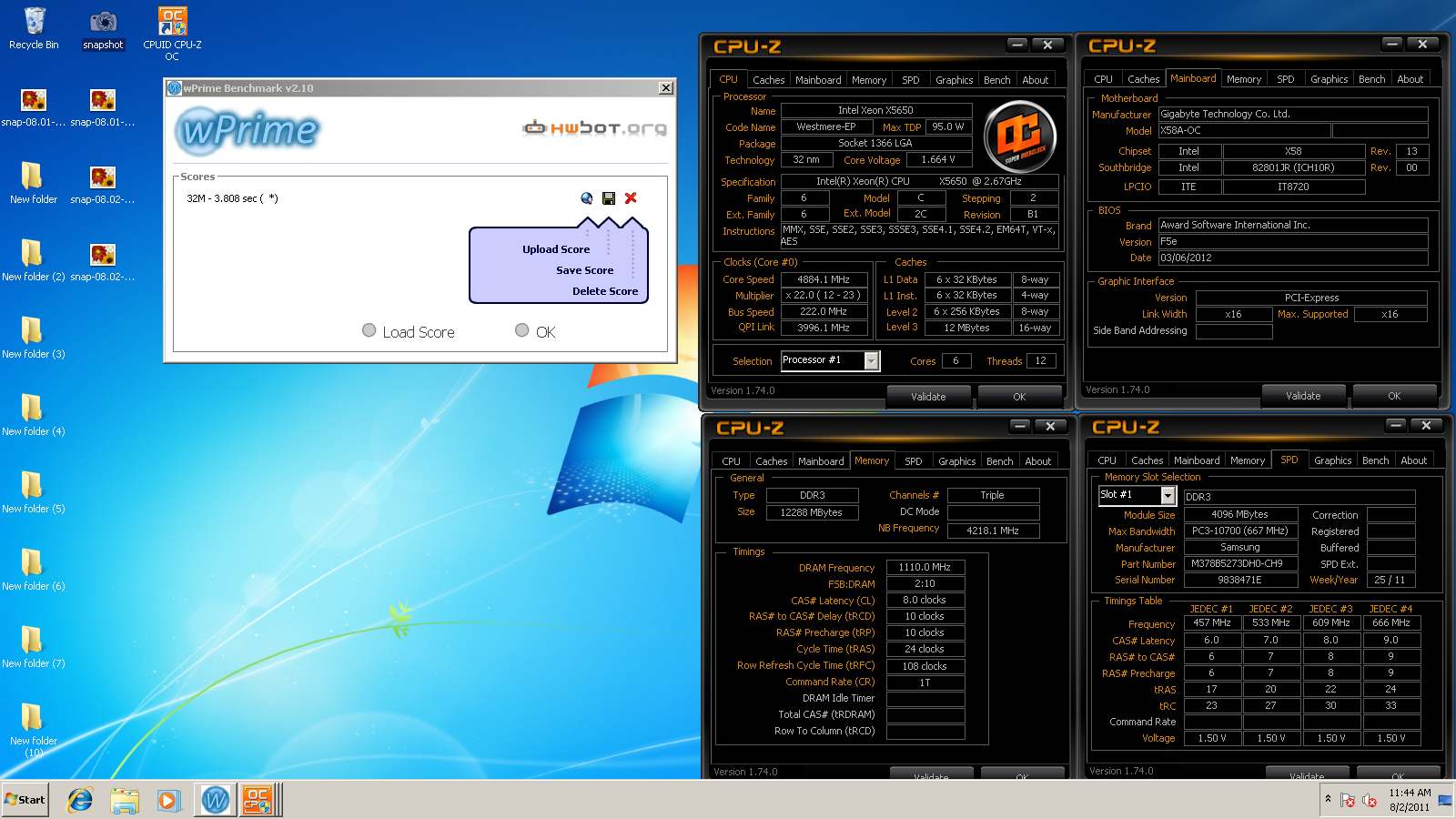Viewport: 1456px width, 819px height.
Task: Click the Serial Number 9838471E field
Action: click(1239, 580)
